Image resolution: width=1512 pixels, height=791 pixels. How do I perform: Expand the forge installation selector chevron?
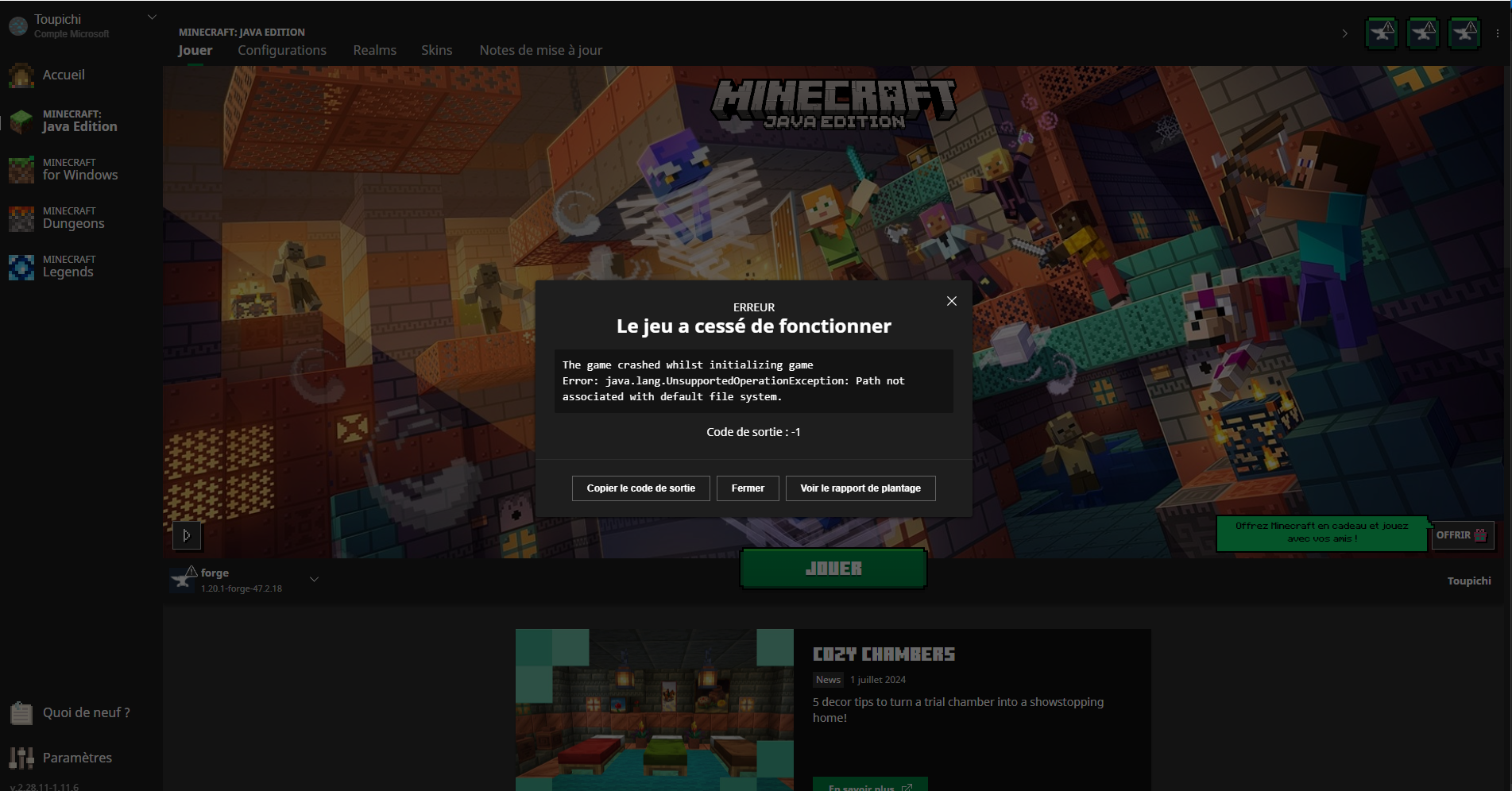pyautogui.click(x=314, y=579)
